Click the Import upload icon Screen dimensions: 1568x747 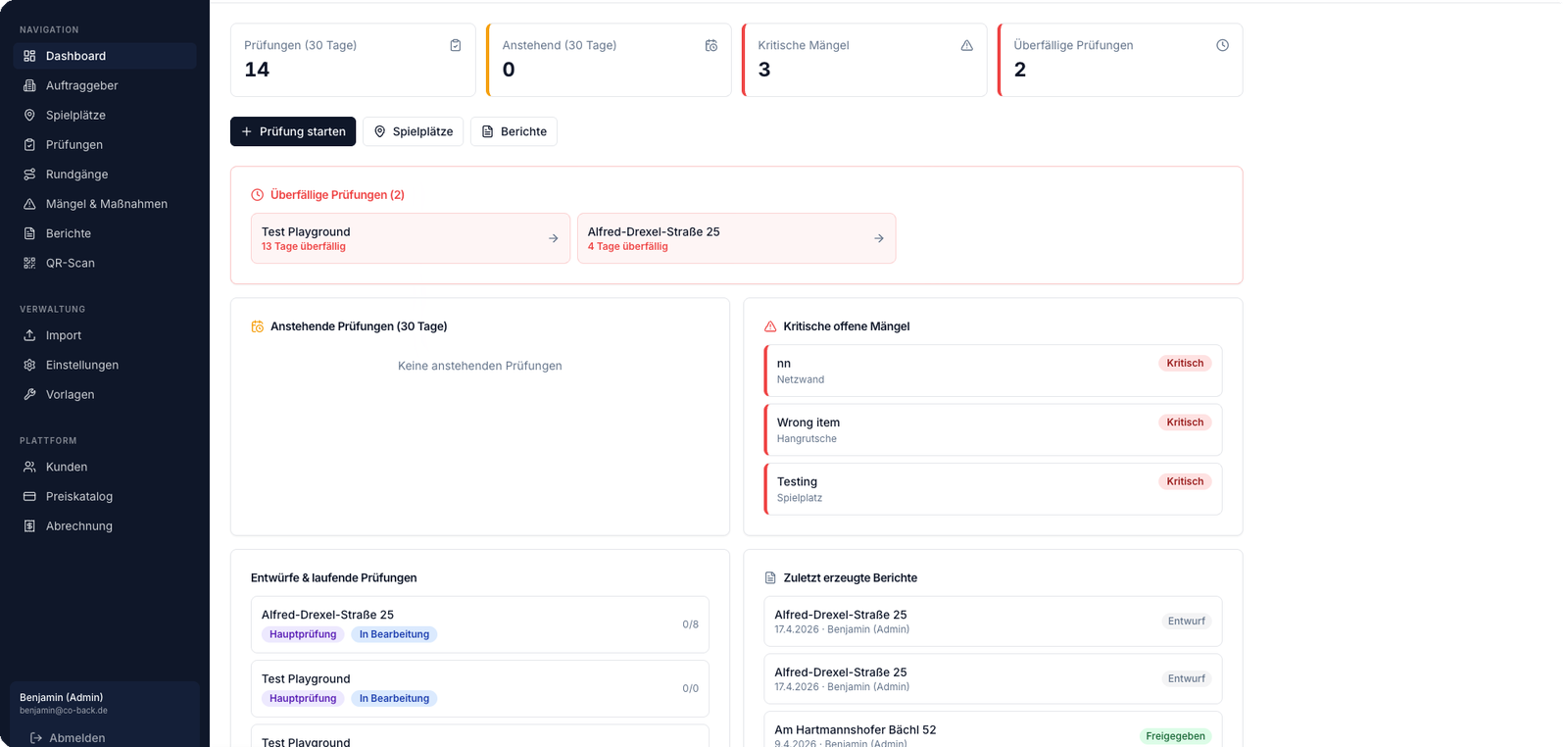[x=29, y=335]
